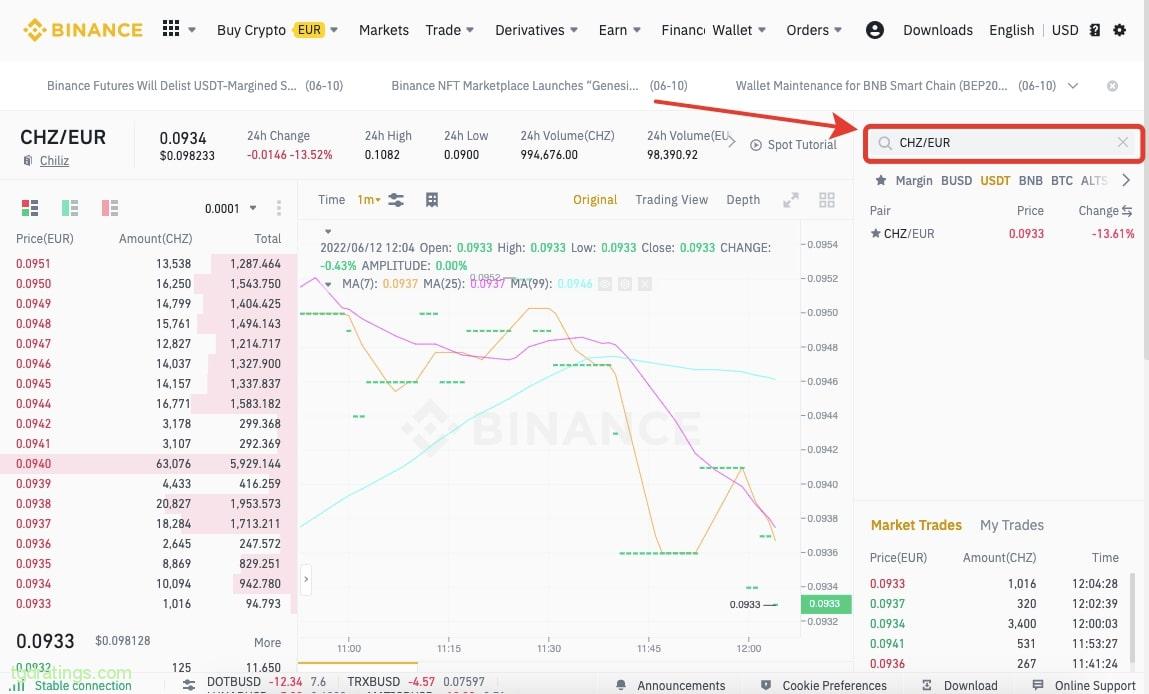Select the buy-orders-only order book view
The height and width of the screenshot is (694, 1149).
pos(70,208)
